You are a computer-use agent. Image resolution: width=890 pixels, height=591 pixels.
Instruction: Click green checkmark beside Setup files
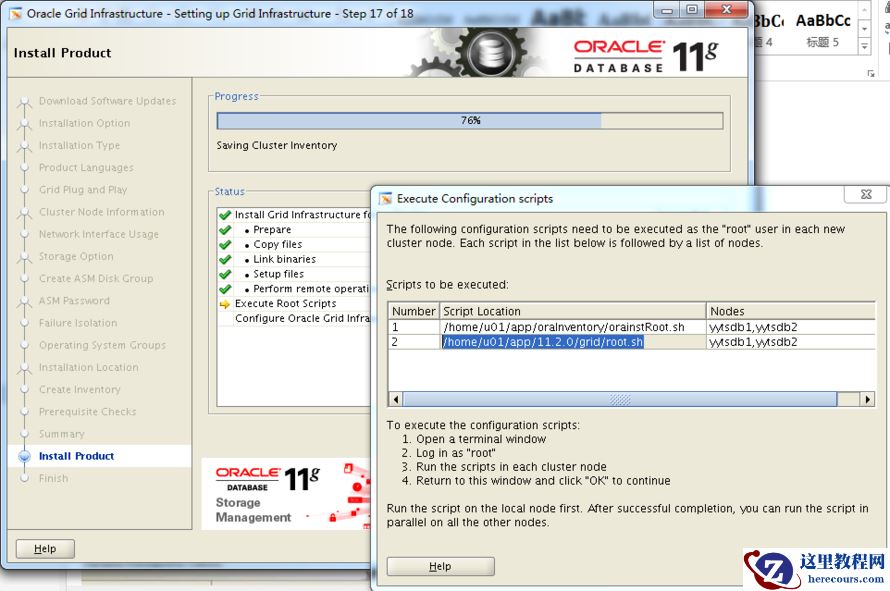coord(225,274)
